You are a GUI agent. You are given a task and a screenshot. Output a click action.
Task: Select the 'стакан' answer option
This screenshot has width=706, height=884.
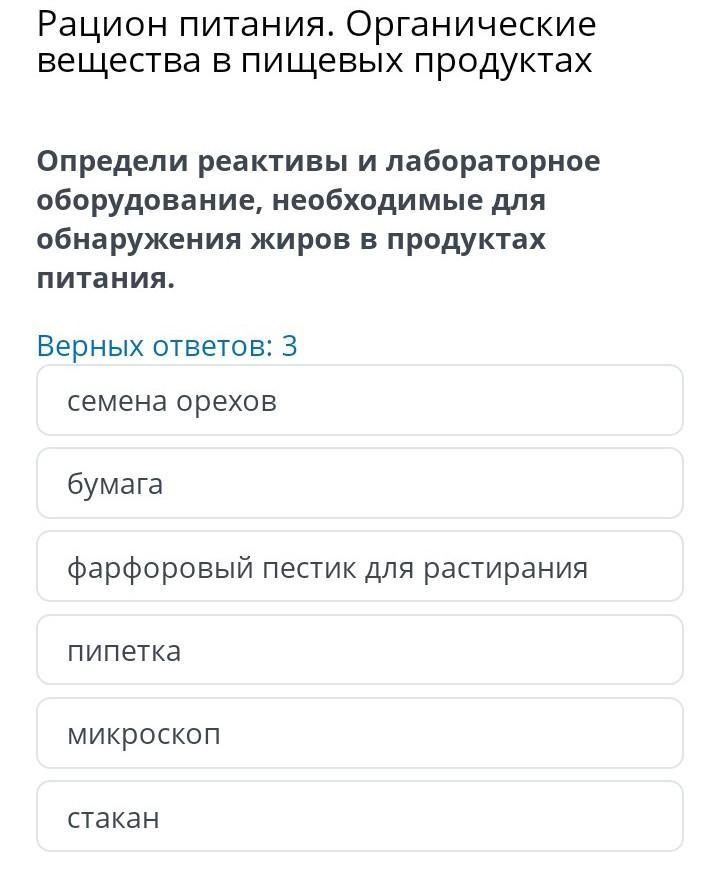pyautogui.click(x=360, y=817)
